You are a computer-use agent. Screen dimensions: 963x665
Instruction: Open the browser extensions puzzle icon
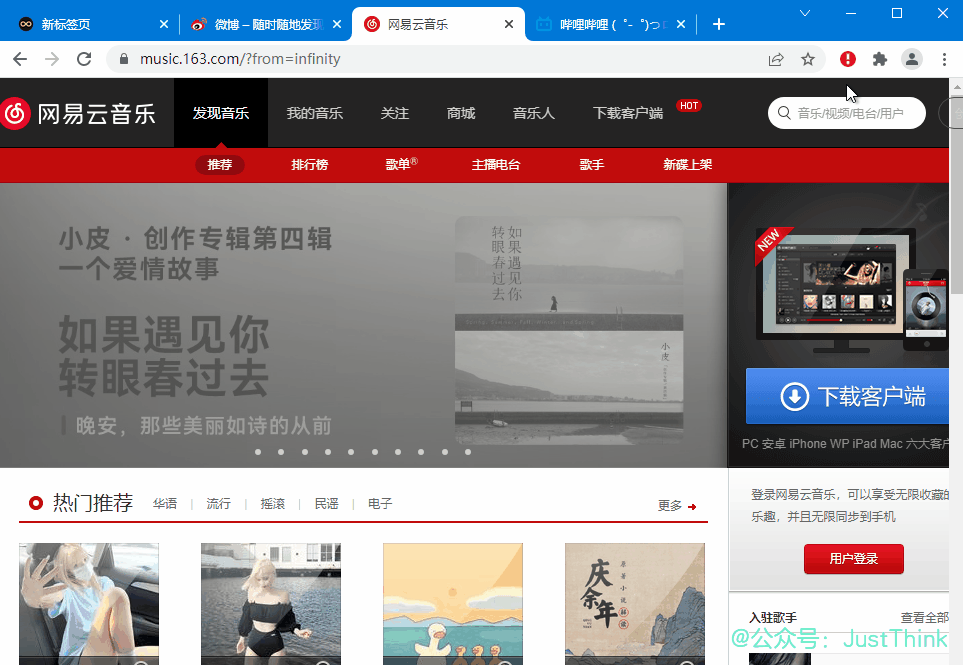(879, 59)
